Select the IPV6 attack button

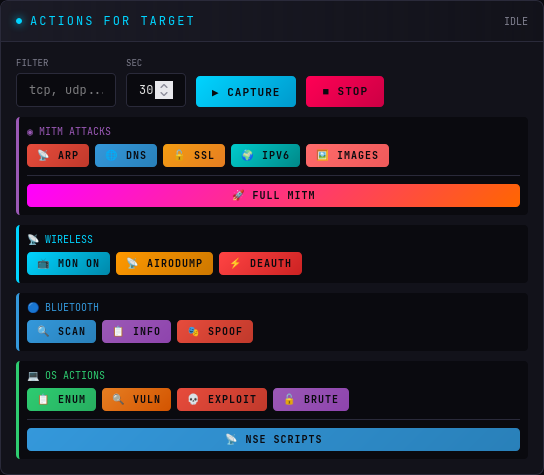pyautogui.click(x=265, y=155)
